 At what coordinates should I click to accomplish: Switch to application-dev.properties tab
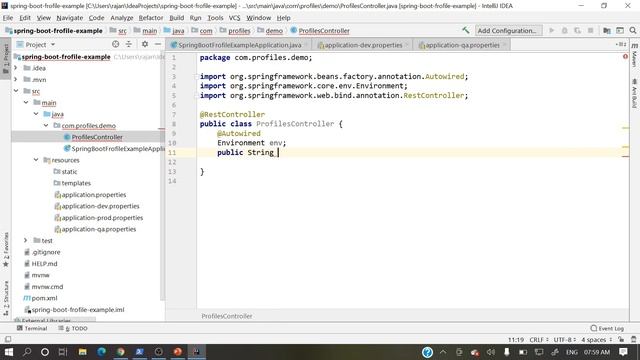pos(363,45)
